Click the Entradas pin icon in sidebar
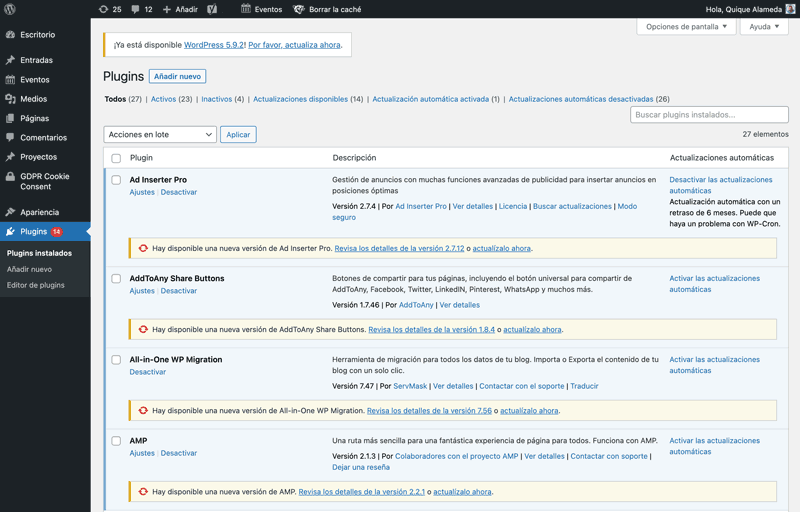800x512 pixels. click(10, 60)
